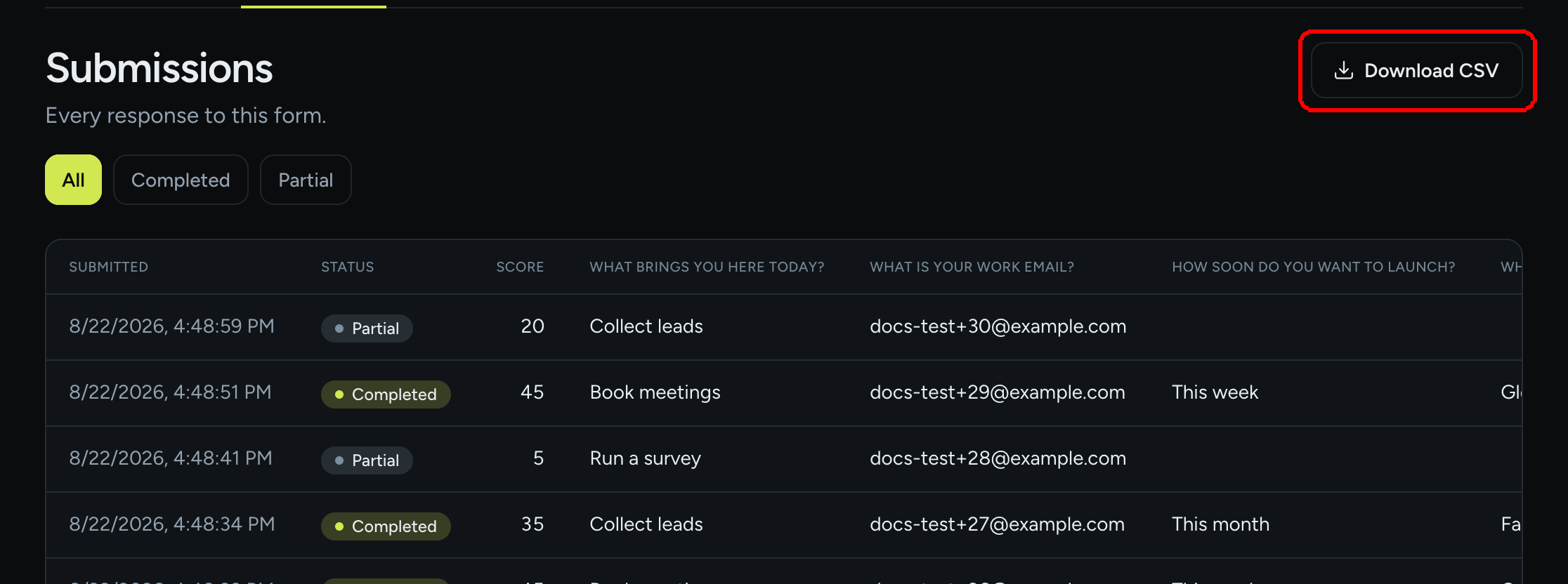The image size is (1568, 584).
Task: Click 'Collect leads' in the docs-test+30 row
Action: point(646,326)
